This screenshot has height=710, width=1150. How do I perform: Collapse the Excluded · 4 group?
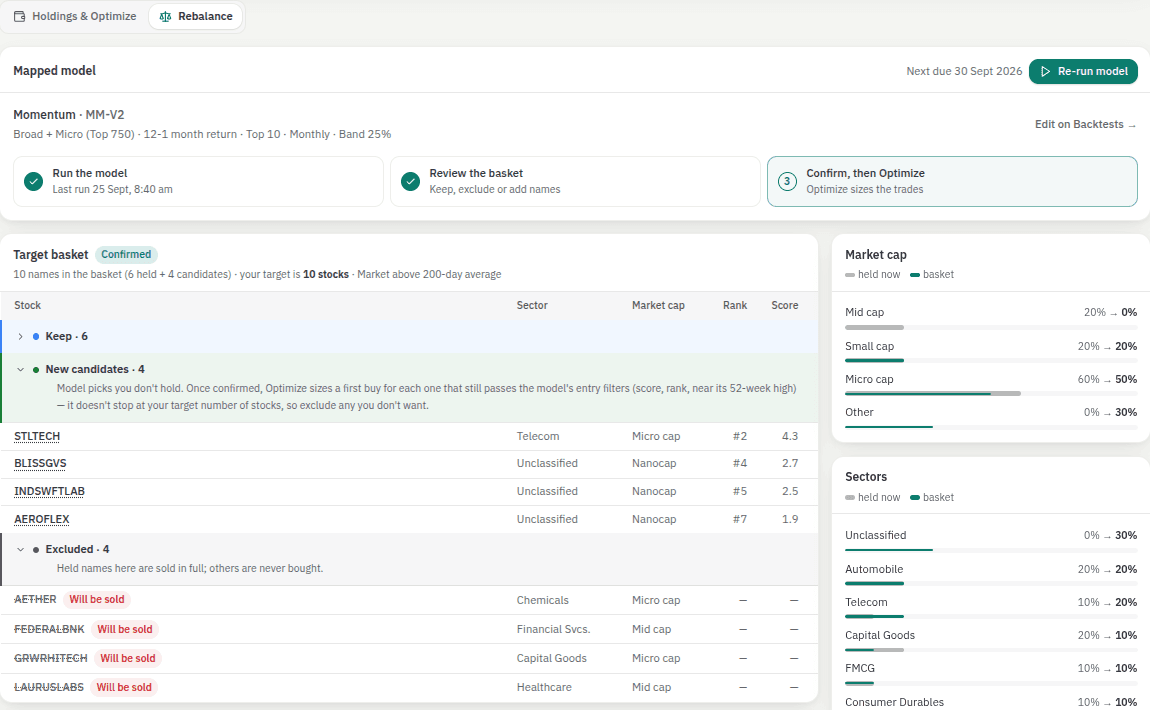(21, 549)
